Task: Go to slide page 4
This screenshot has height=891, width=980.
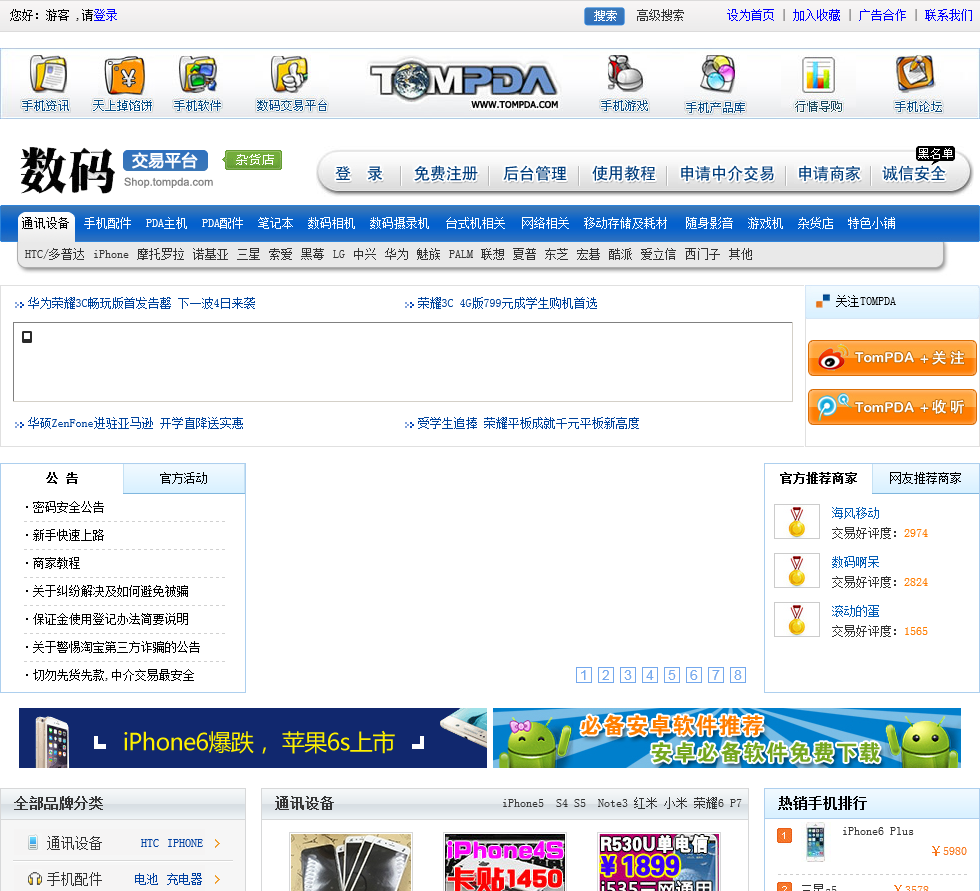Action: (650, 675)
